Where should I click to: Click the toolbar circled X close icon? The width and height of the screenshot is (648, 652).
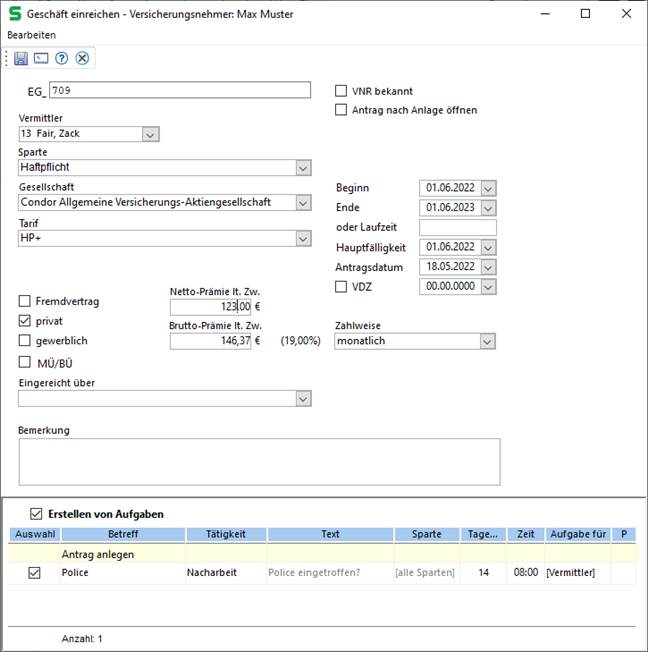coord(82,58)
